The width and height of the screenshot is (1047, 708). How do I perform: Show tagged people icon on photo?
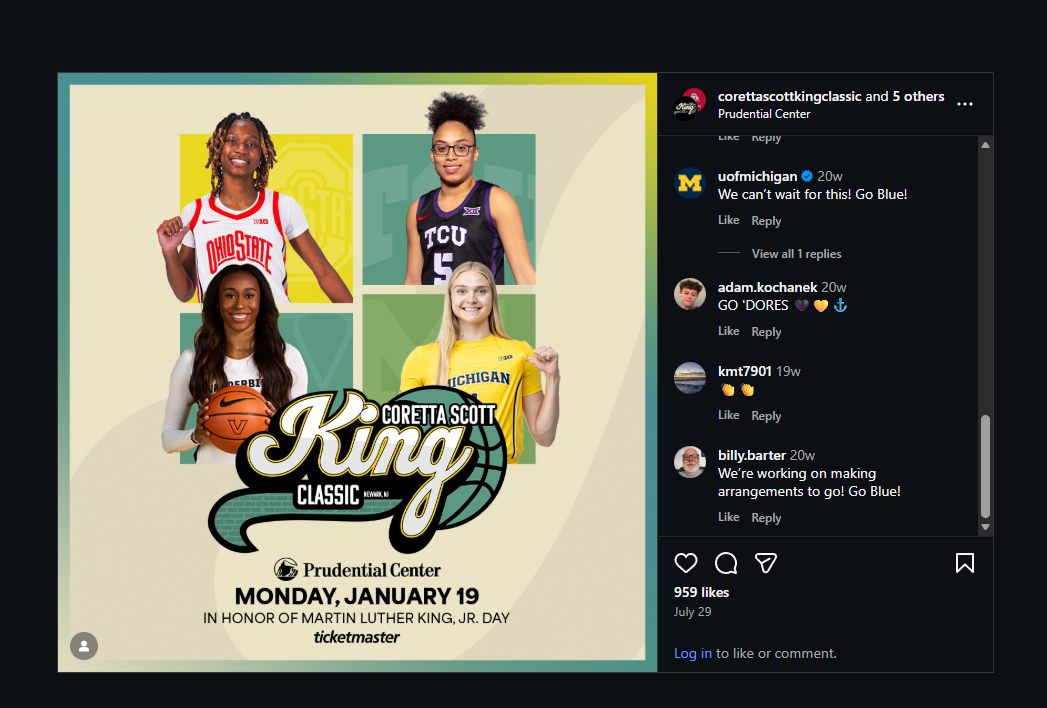click(x=84, y=646)
